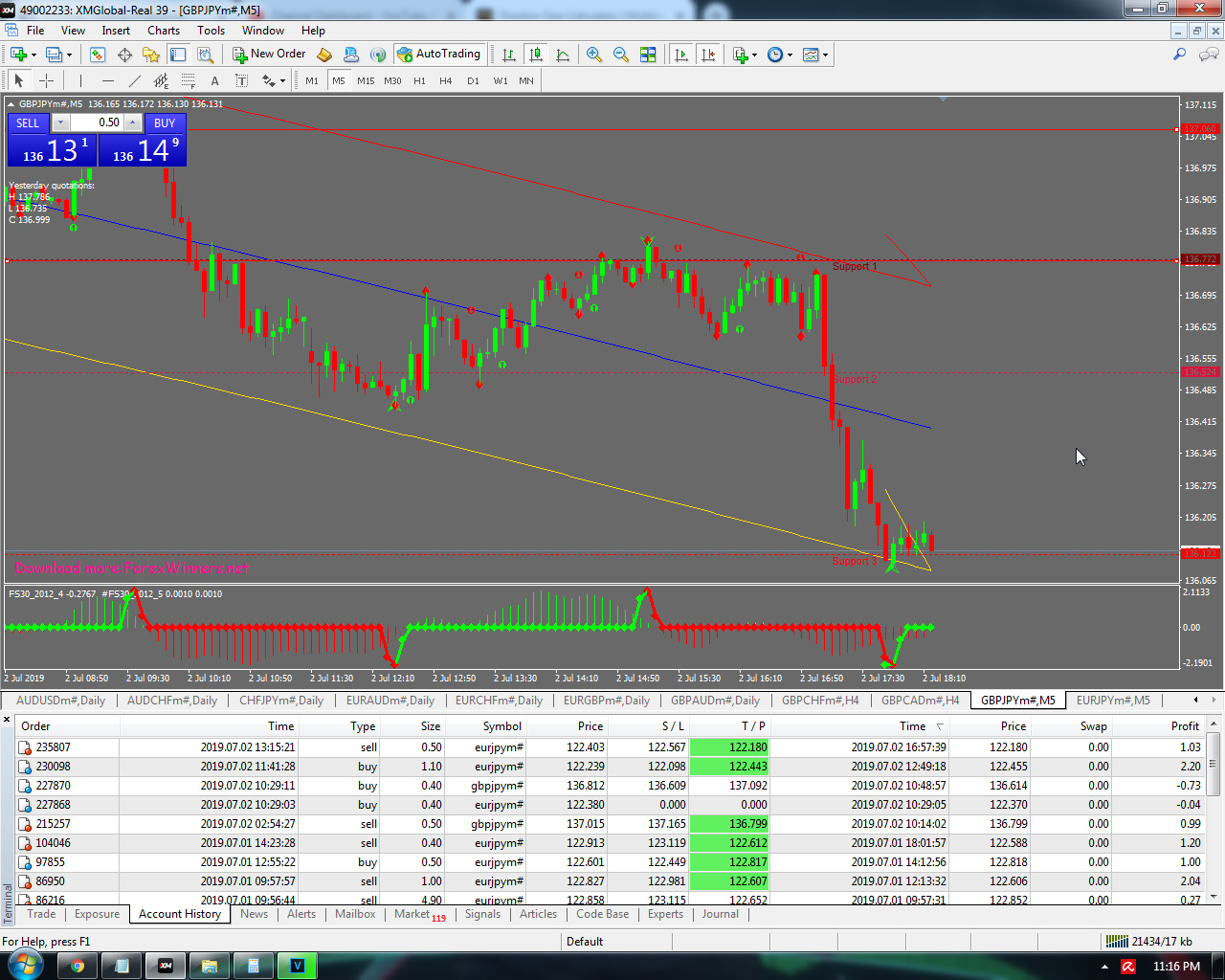This screenshot has height=980, width=1225.
Task: Open a new chart from the toolbar
Action: click(18, 55)
